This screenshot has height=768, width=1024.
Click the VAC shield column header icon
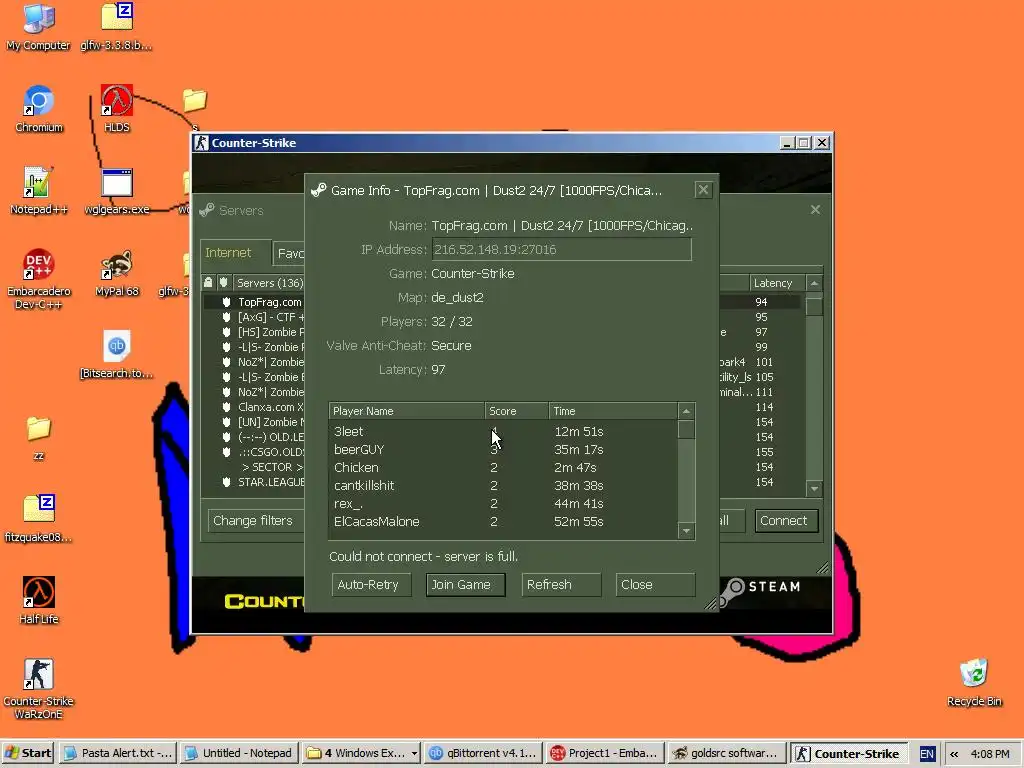coord(223,282)
